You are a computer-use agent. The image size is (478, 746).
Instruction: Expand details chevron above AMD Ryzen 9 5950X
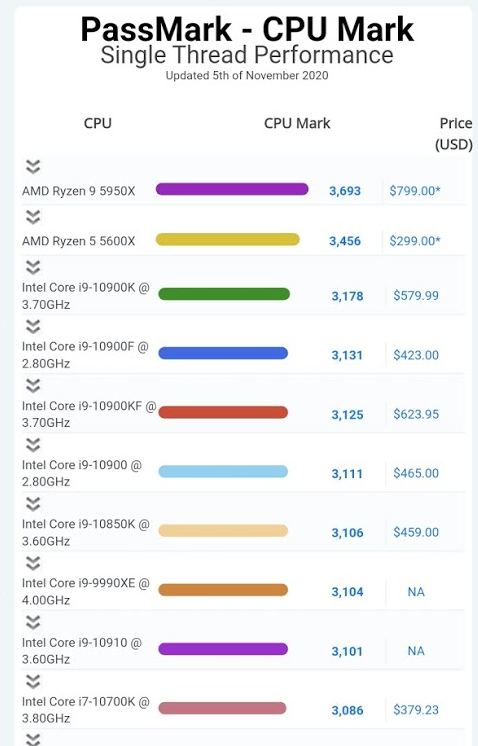33,167
